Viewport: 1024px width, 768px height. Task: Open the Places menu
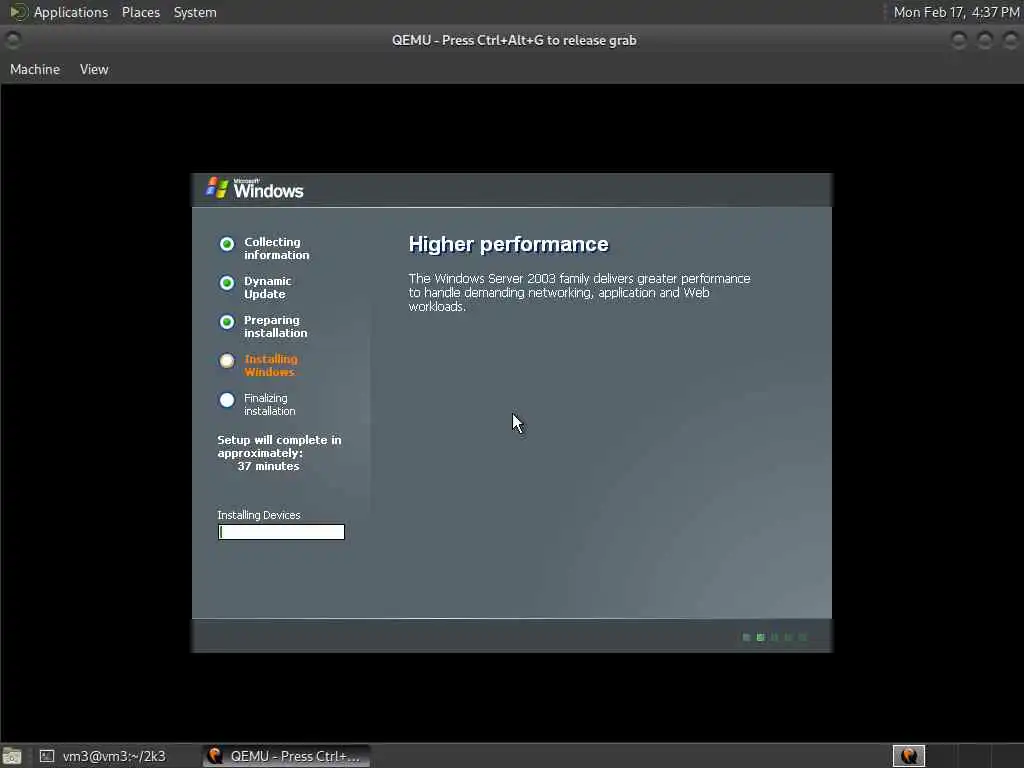coord(140,12)
